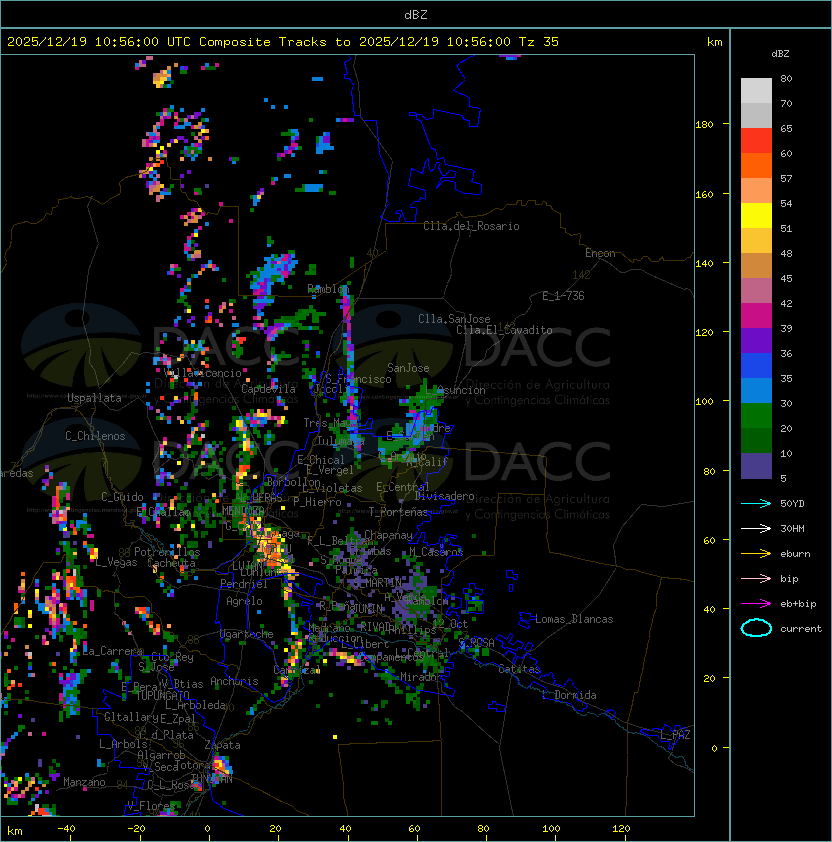The image size is (832, 842).
Task: Click the C_Guido map label
Action: point(122,497)
